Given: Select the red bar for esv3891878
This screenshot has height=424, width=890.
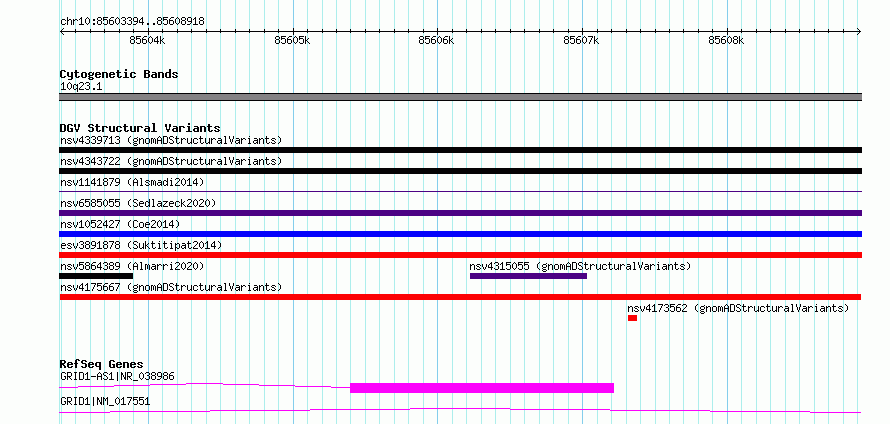Looking at the screenshot, I should click(460, 255).
